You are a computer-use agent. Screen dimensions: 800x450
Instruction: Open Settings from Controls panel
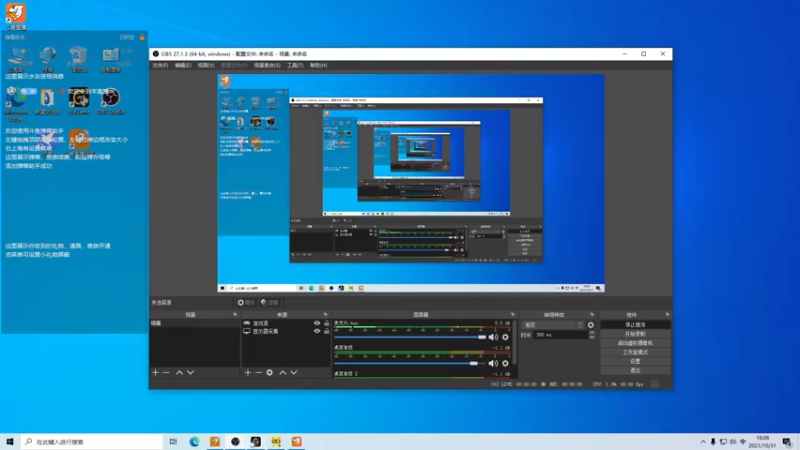(635, 361)
